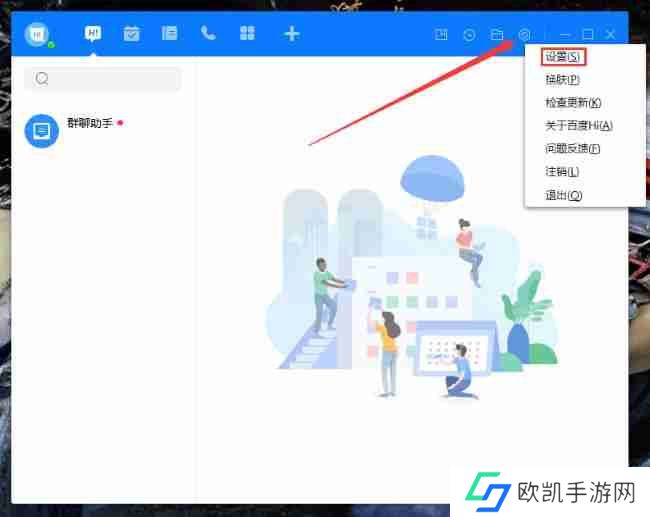Open the calendar schedule icon
The width and height of the screenshot is (650, 517).
[131, 33]
